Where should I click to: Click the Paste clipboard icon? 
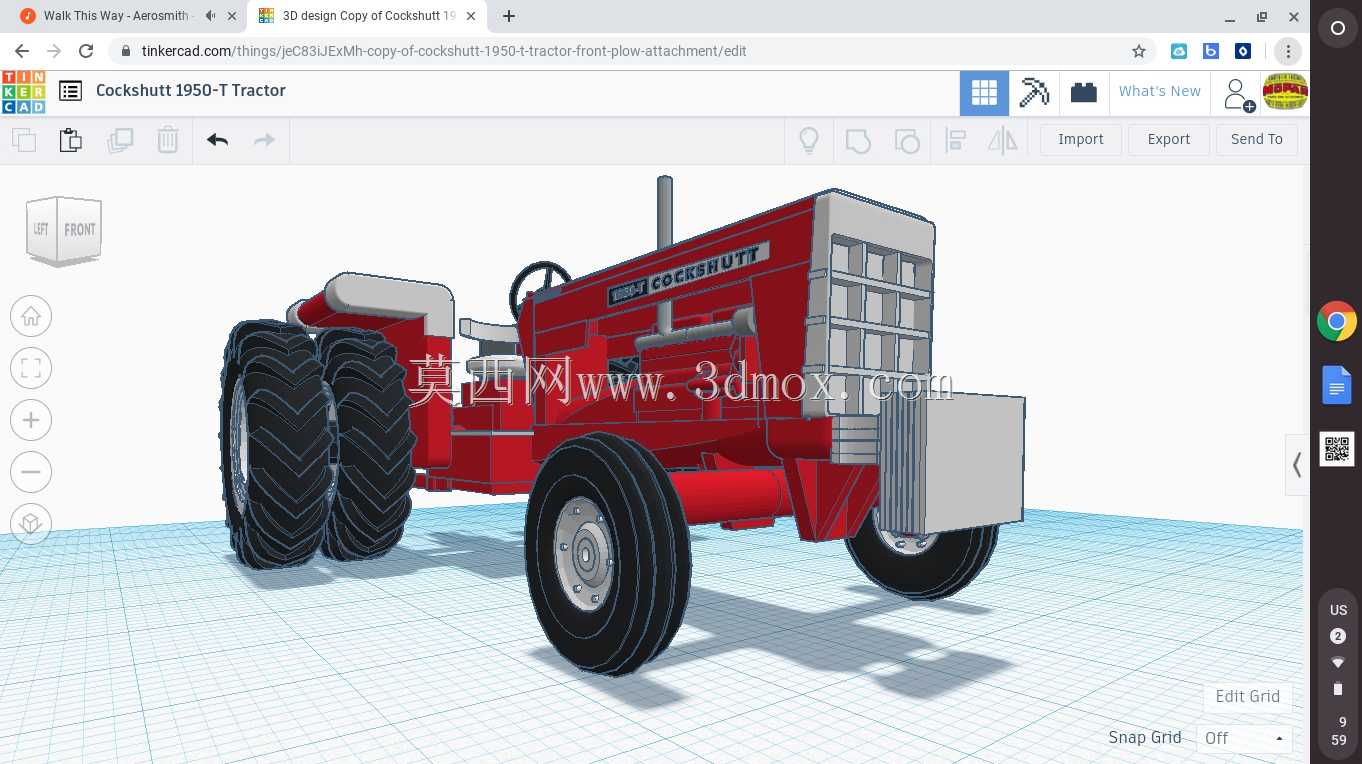coord(70,140)
